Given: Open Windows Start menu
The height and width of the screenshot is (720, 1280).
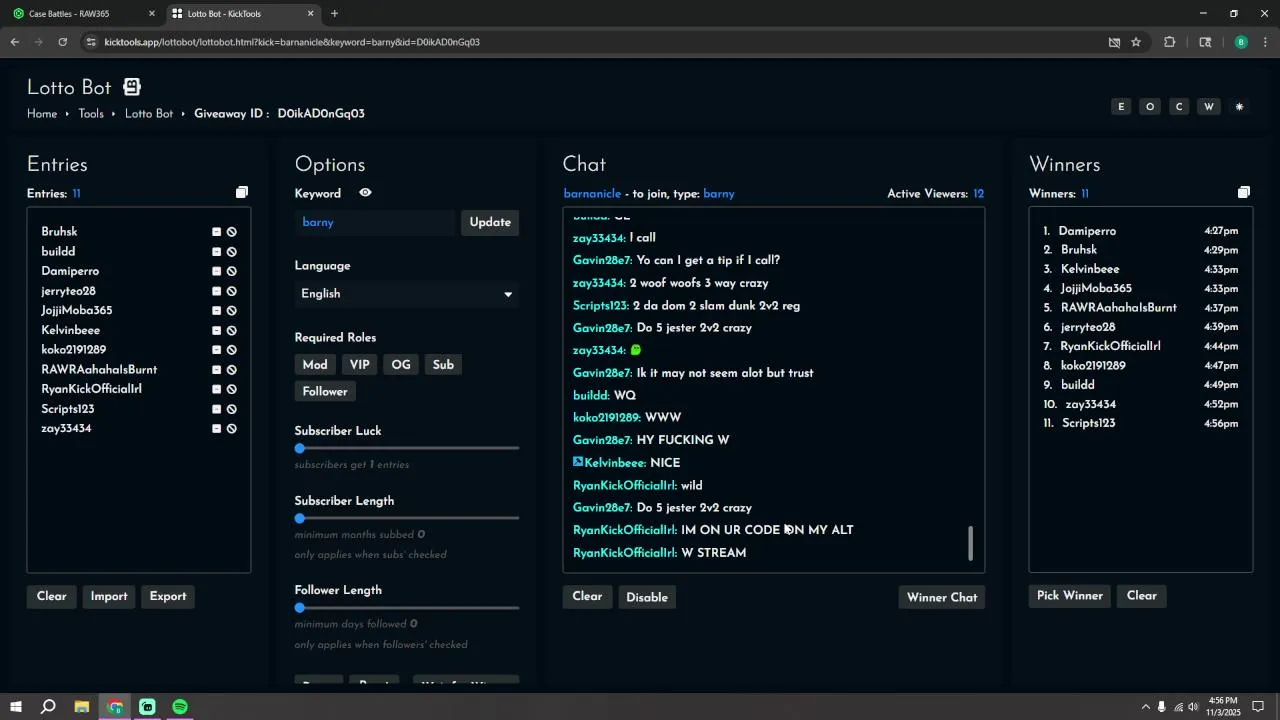Looking at the screenshot, I should pos(15,707).
